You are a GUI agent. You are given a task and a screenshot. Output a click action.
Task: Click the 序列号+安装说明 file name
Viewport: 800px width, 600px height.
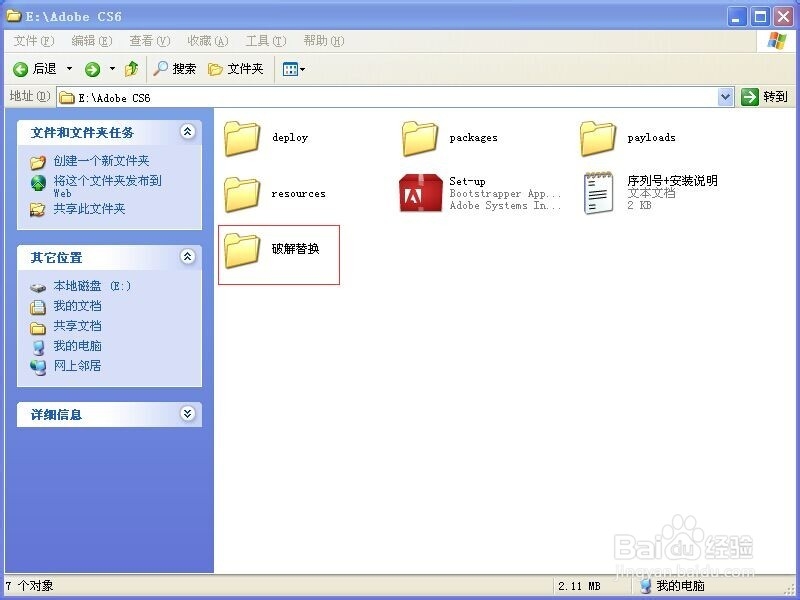(672, 181)
